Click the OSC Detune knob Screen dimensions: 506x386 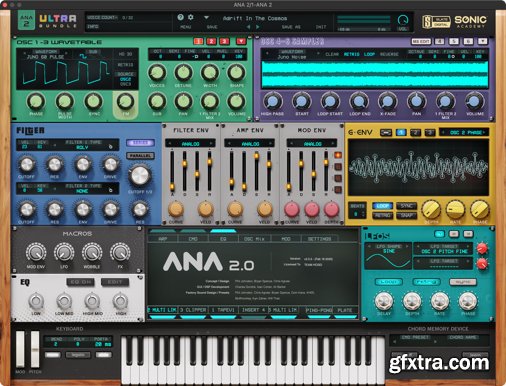(183, 73)
